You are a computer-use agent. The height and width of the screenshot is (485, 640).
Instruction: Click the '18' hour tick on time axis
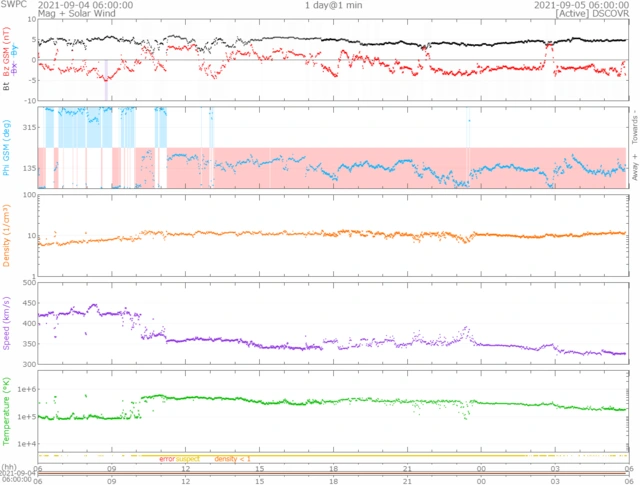333,469
